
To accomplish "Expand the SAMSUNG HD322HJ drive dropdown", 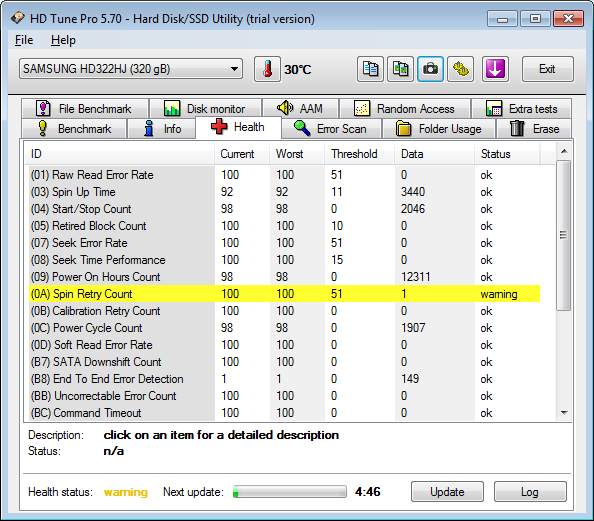I will (131, 69).
